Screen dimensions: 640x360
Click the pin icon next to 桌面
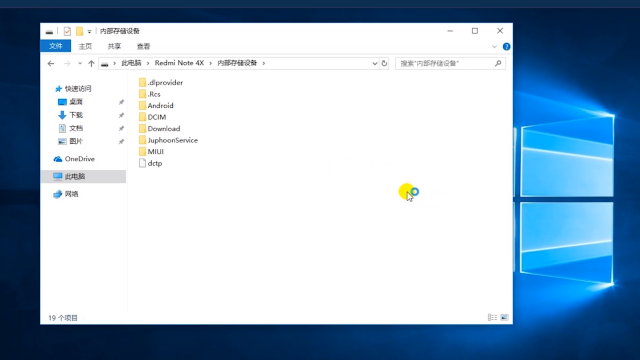coord(121,102)
